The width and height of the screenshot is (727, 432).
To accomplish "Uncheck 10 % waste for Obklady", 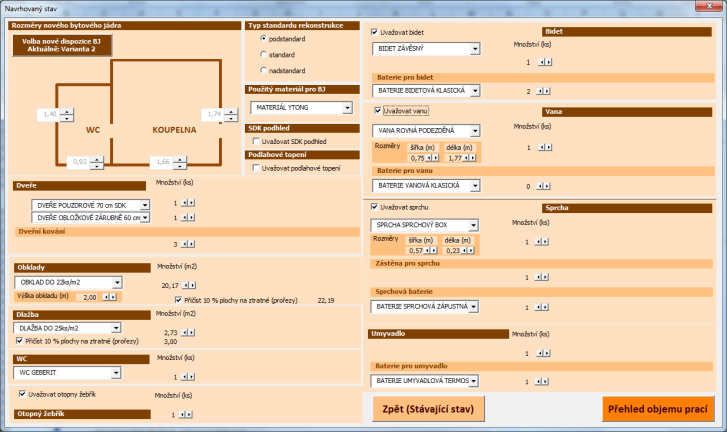I will click(x=178, y=300).
